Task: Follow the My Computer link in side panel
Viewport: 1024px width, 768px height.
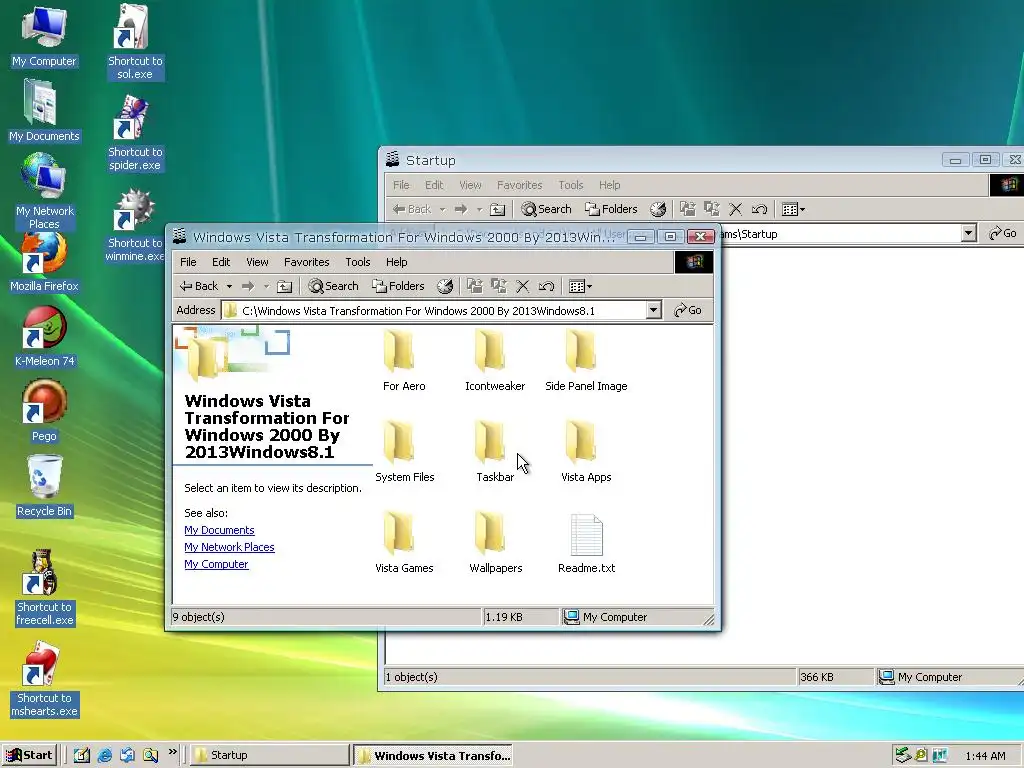Action: [x=216, y=564]
